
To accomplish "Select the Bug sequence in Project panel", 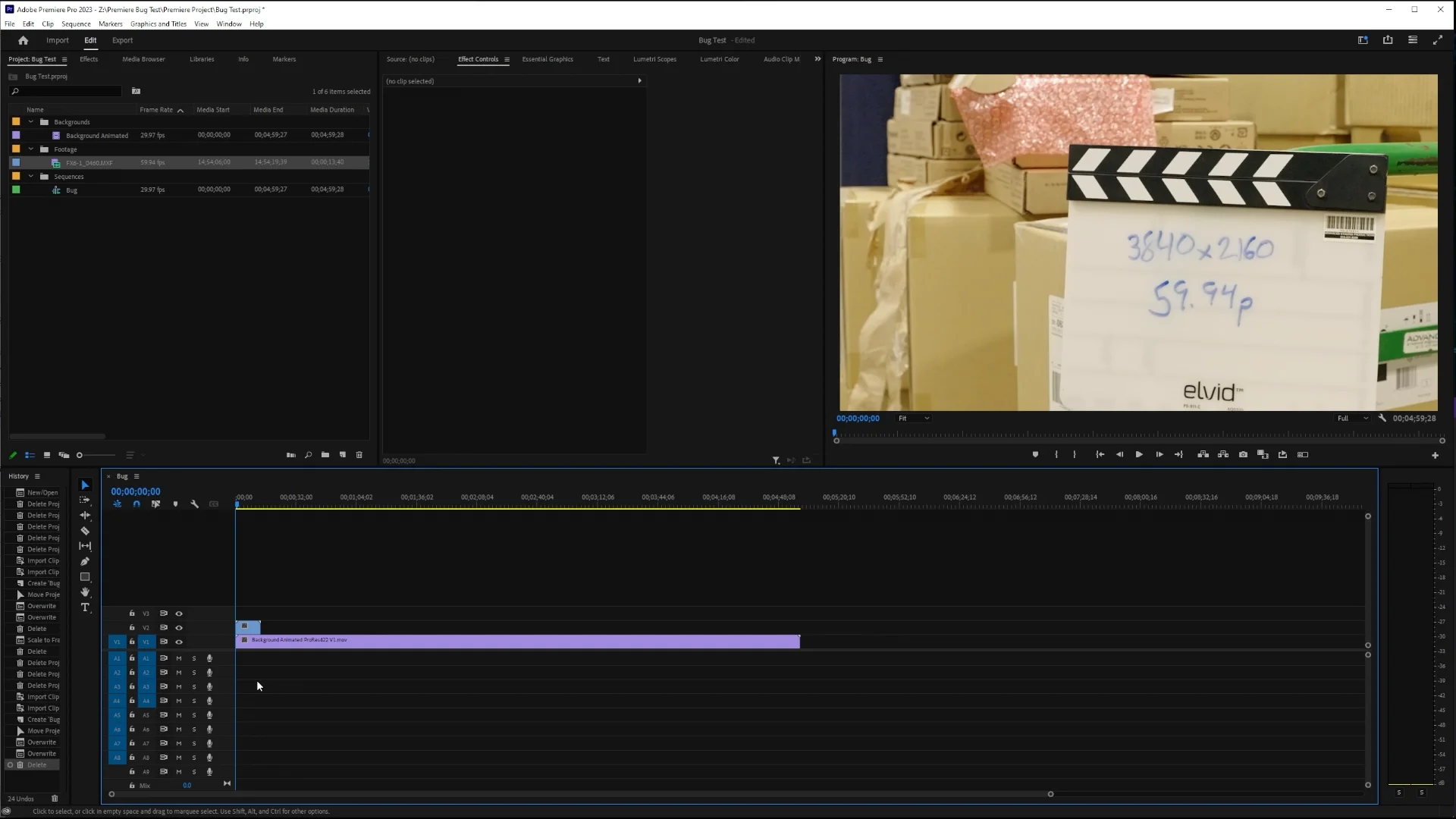I will coord(71,190).
